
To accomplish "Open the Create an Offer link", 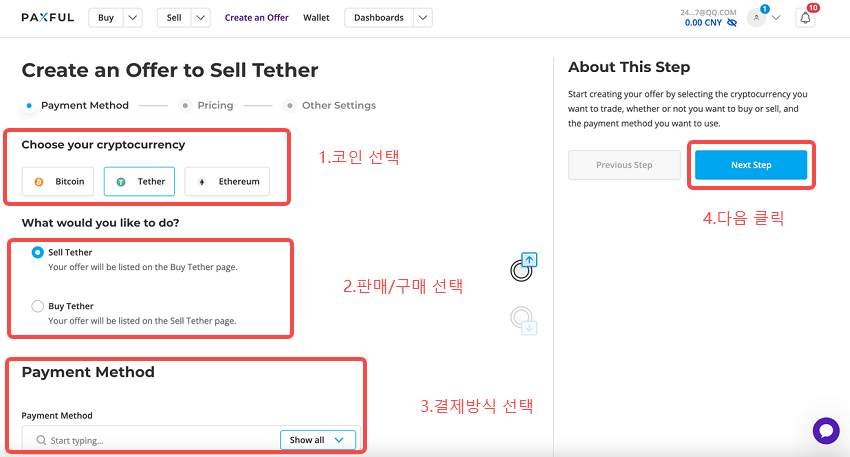I will [256, 18].
